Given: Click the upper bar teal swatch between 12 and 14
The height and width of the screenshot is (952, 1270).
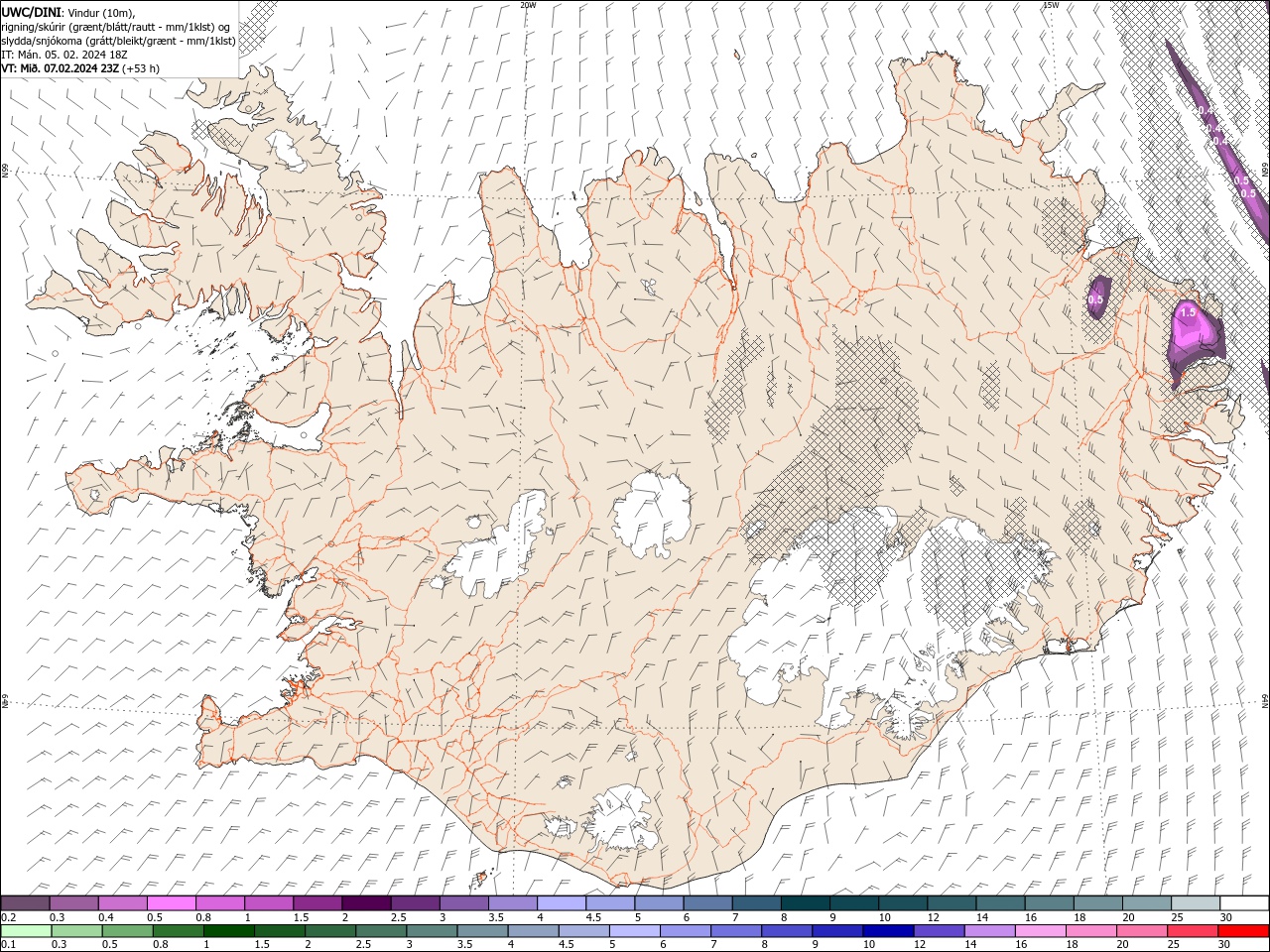Looking at the screenshot, I should coord(952,903).
